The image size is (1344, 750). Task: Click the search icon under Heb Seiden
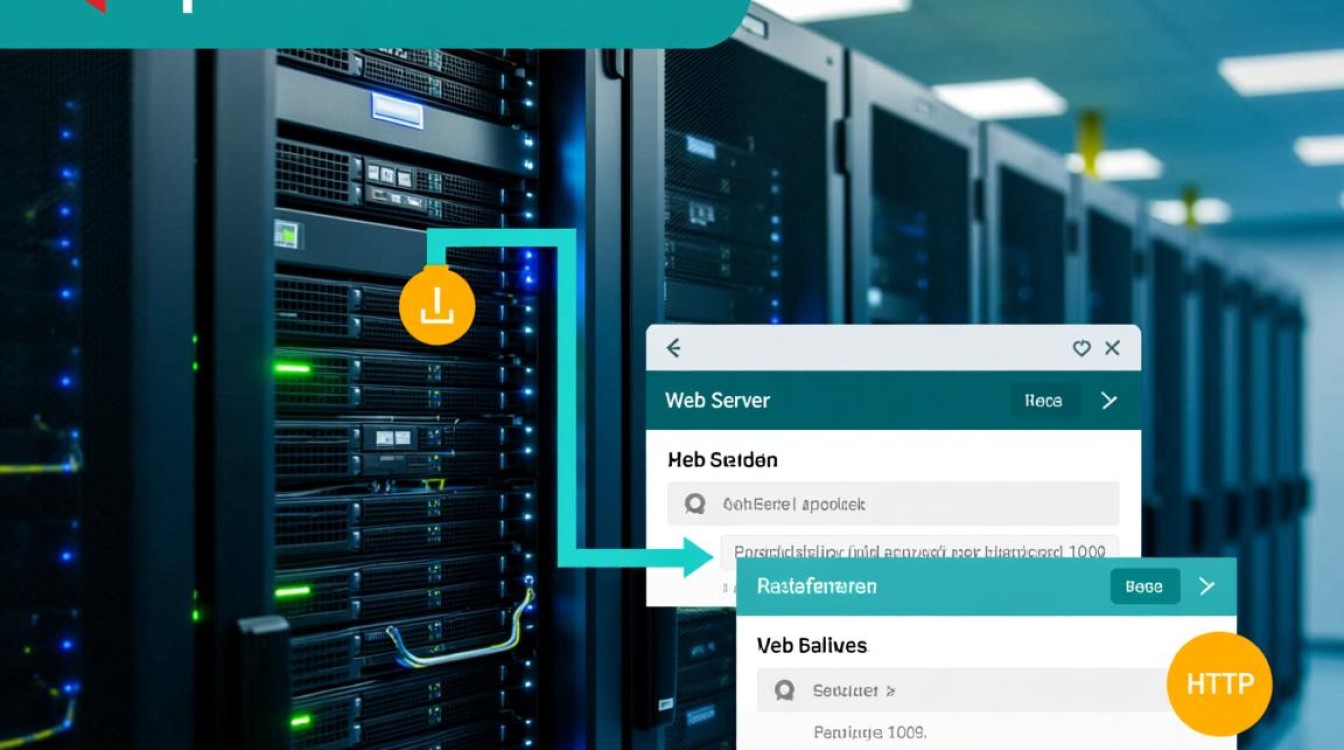click(x=695, y=504)
